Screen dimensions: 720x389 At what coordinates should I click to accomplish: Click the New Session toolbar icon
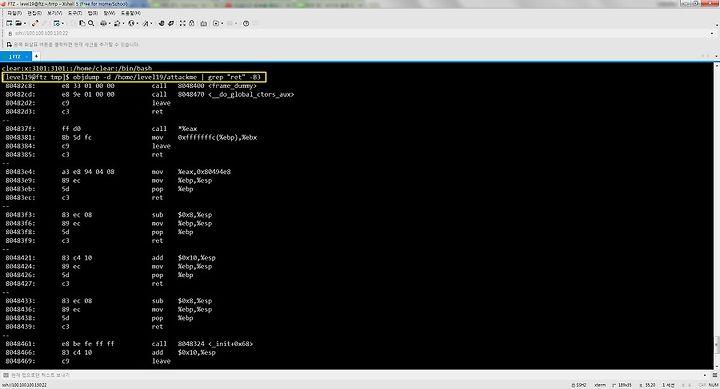tap(9, 23)
